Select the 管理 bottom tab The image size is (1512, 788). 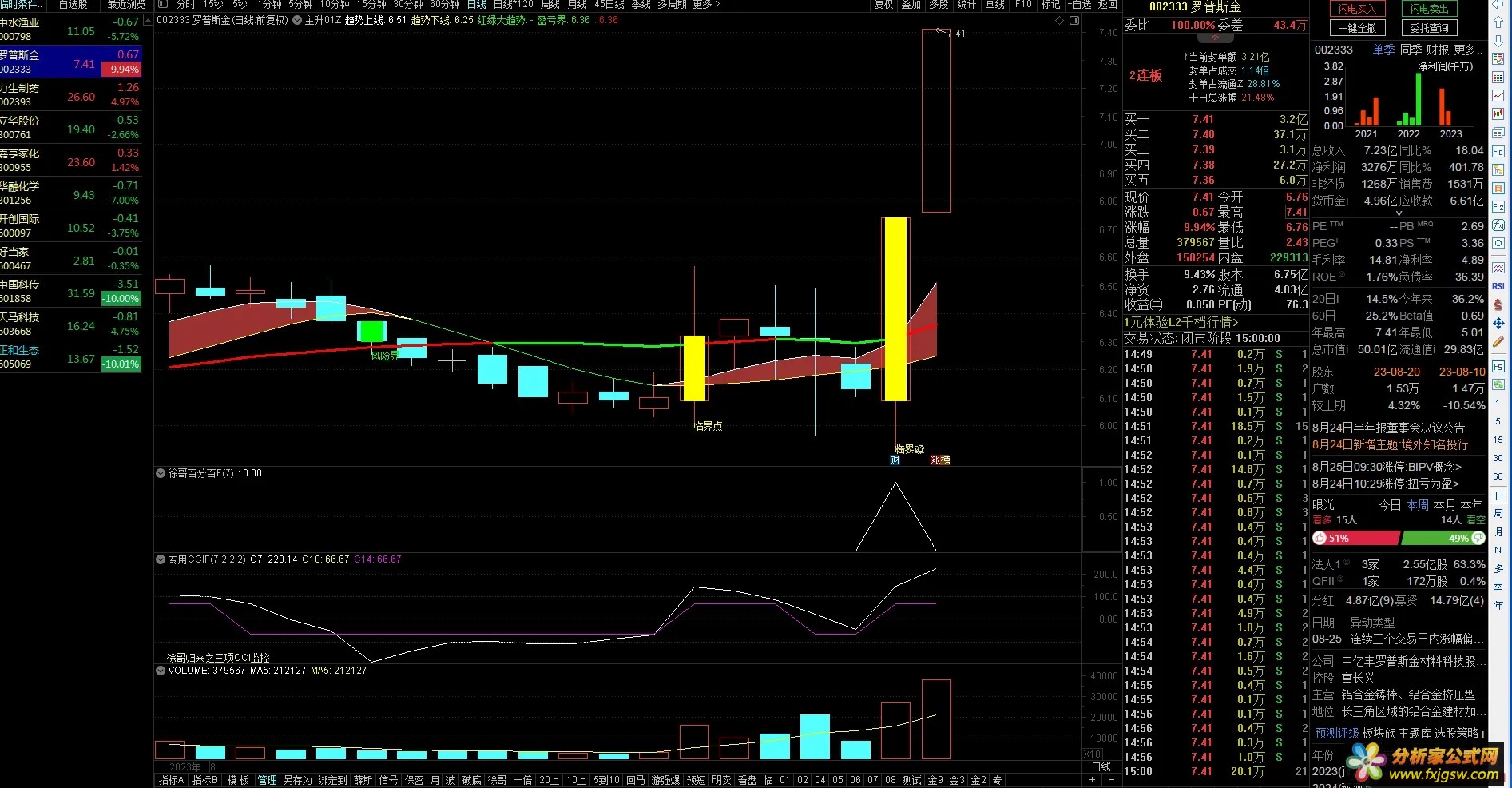pyautogui.click(x=268, y=780)
